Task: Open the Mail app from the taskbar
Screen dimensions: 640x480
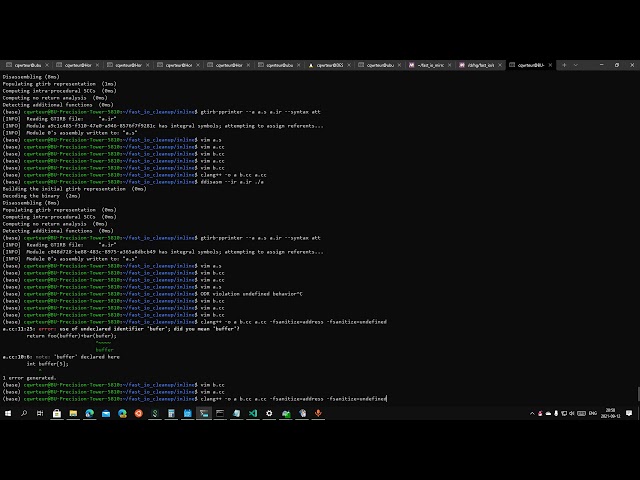Action: 106,413
